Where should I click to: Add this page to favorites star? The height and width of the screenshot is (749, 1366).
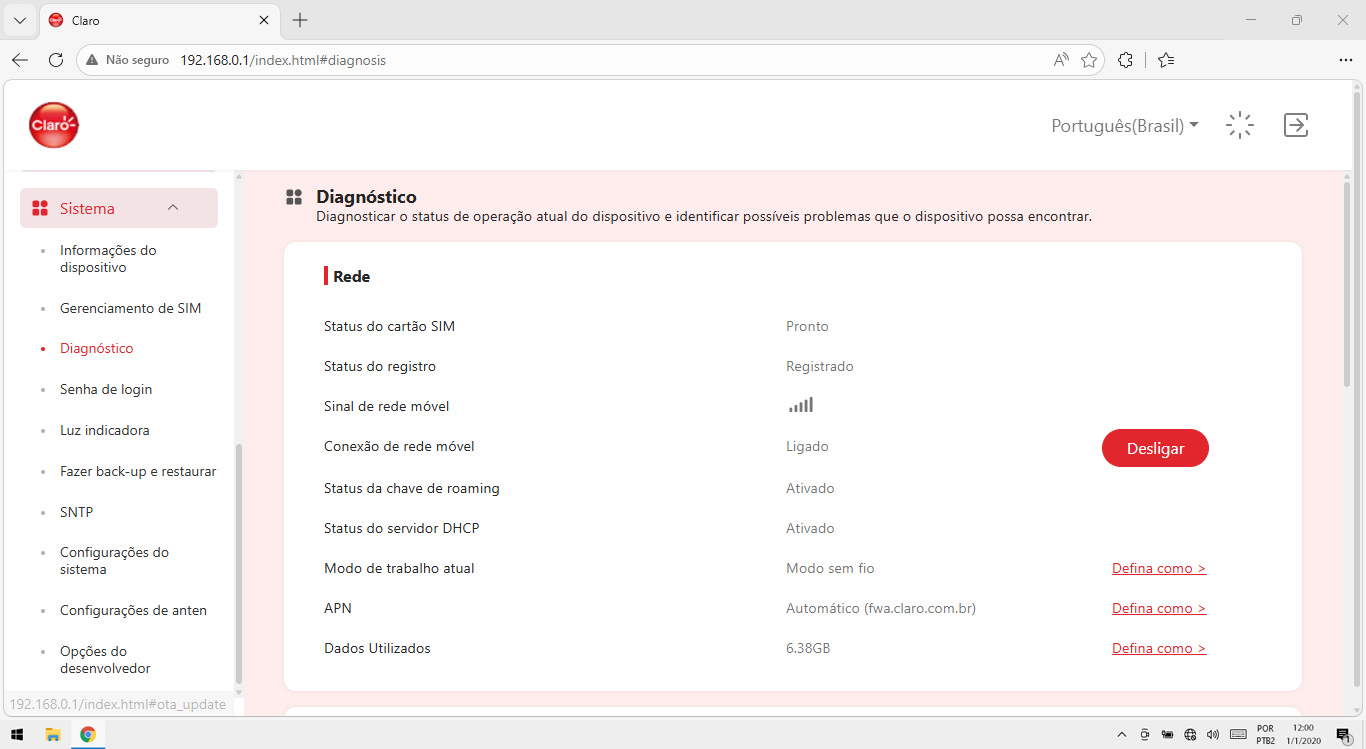pos(1089,60)
